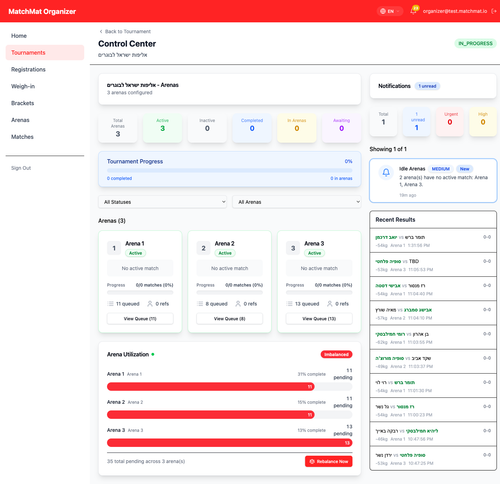Click the queue list icon in Arena 1
The width and height of the screenshot is (500, 484).
[x=110, y=304]
